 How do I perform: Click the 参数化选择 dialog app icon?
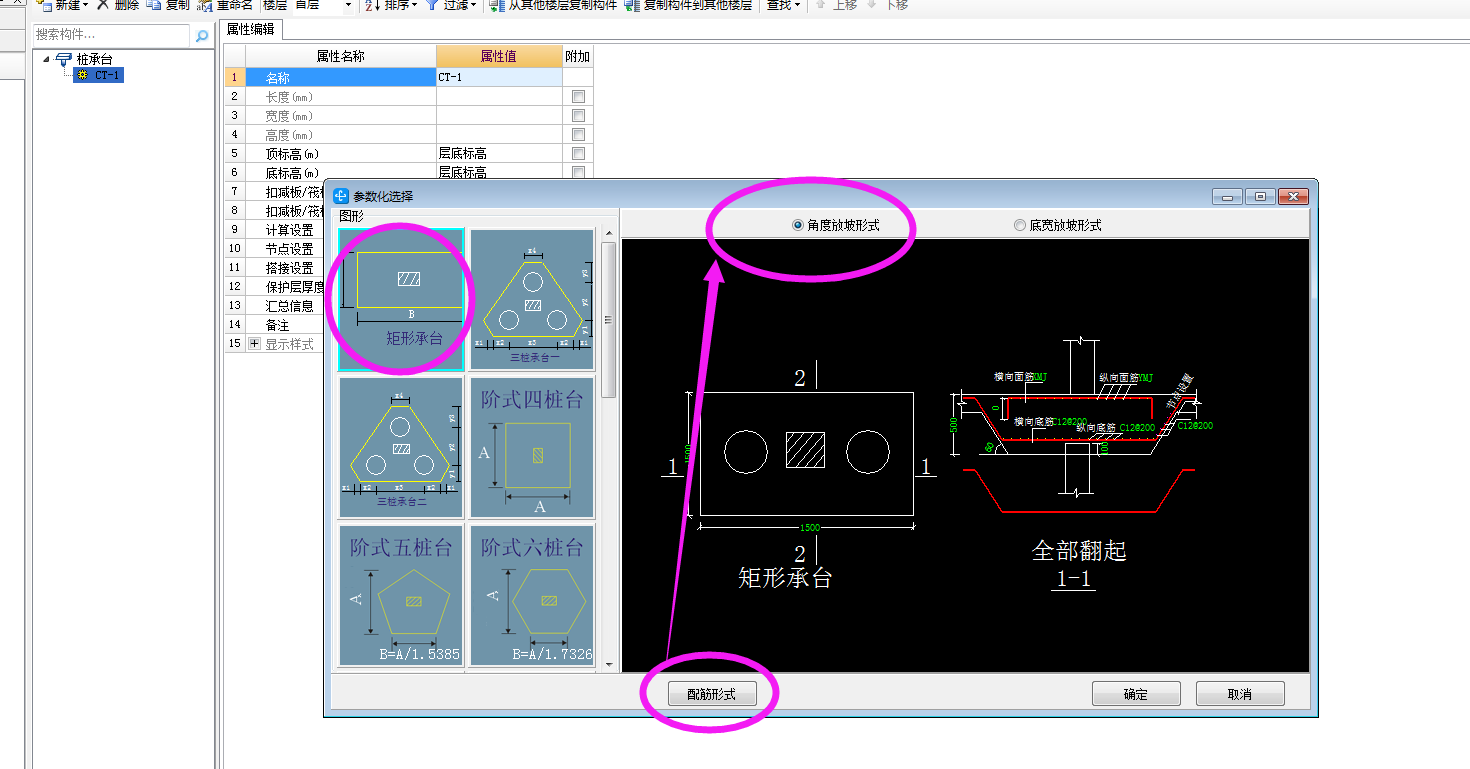coord(341,196)
